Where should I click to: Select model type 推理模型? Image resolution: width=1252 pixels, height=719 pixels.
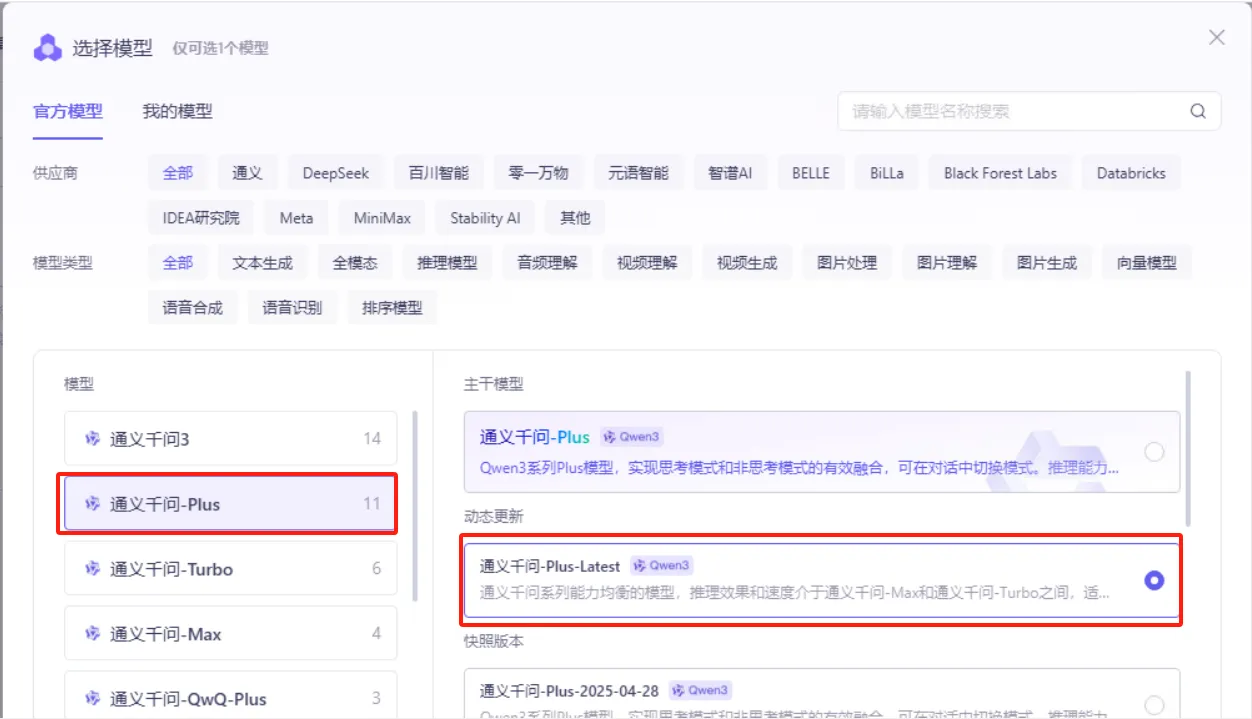click(x=447, y=263)
